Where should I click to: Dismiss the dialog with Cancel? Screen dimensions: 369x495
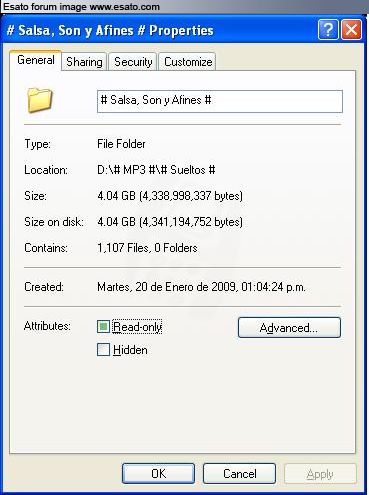coord(240,473)
